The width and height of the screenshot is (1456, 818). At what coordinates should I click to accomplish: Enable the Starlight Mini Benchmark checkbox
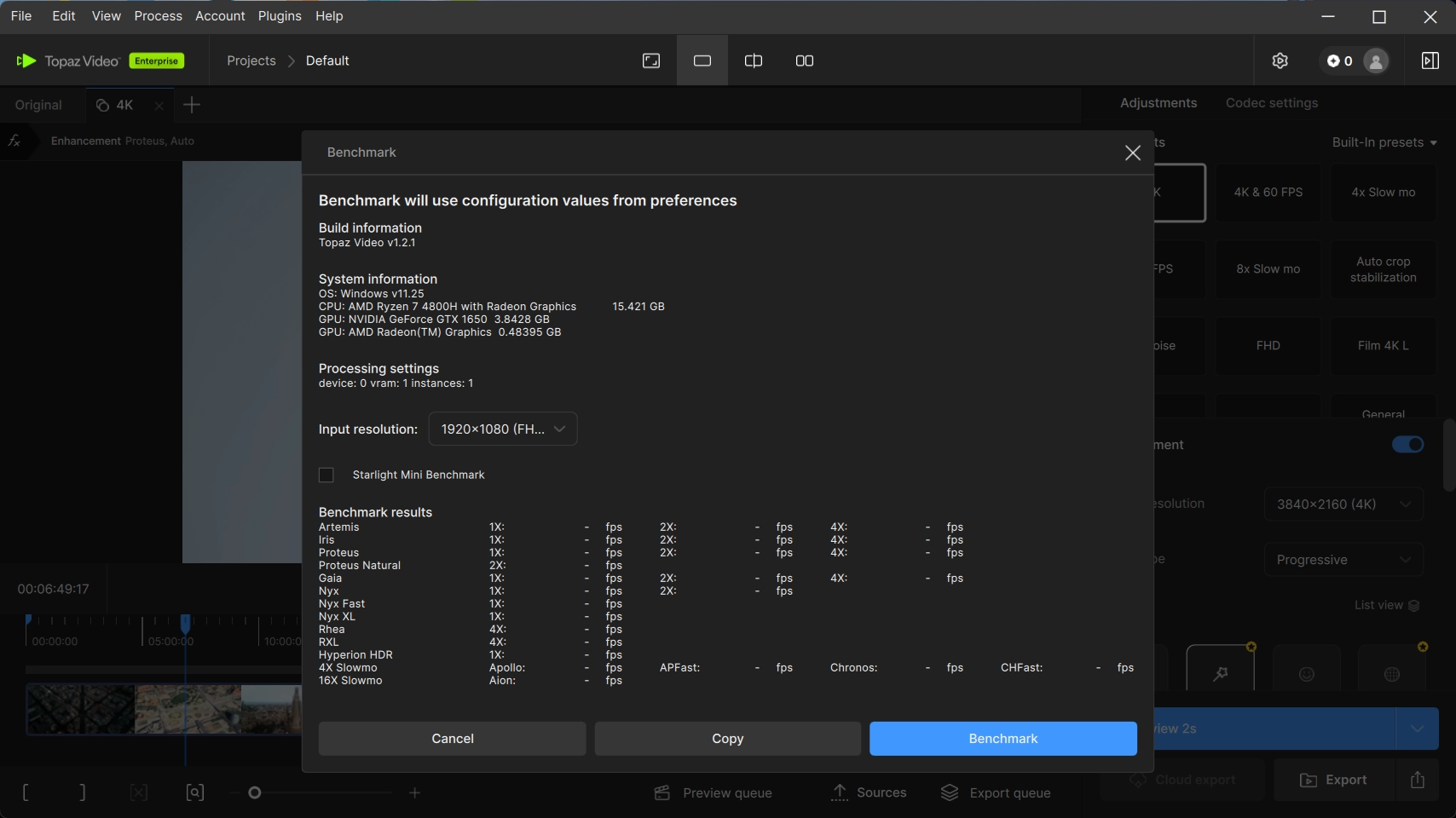(326, 475)
